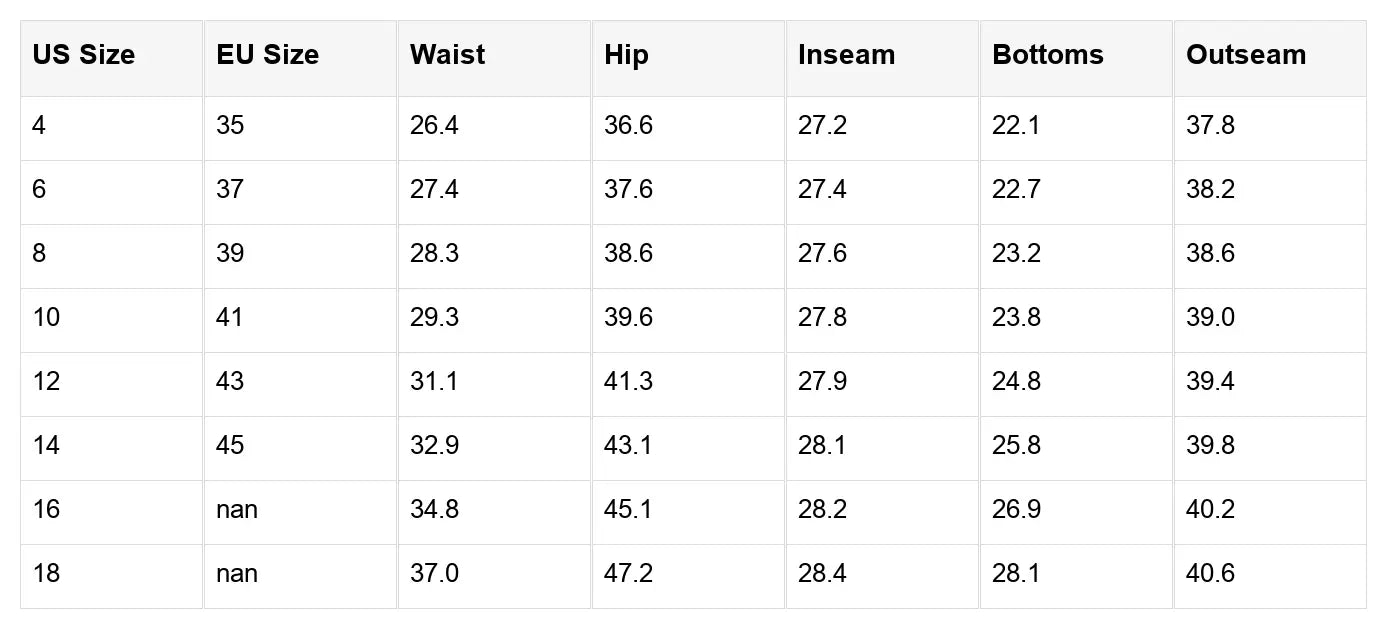Click US size 4 cell
1386x628 pixels.
(x=39, y=126)
